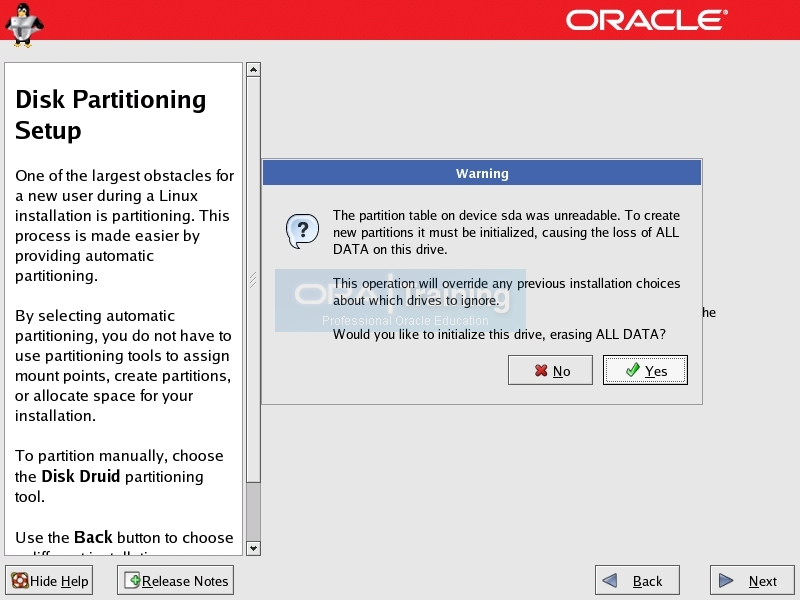Click the pane divider grip handle
800x600 pixels.
[x=253, y=280]
